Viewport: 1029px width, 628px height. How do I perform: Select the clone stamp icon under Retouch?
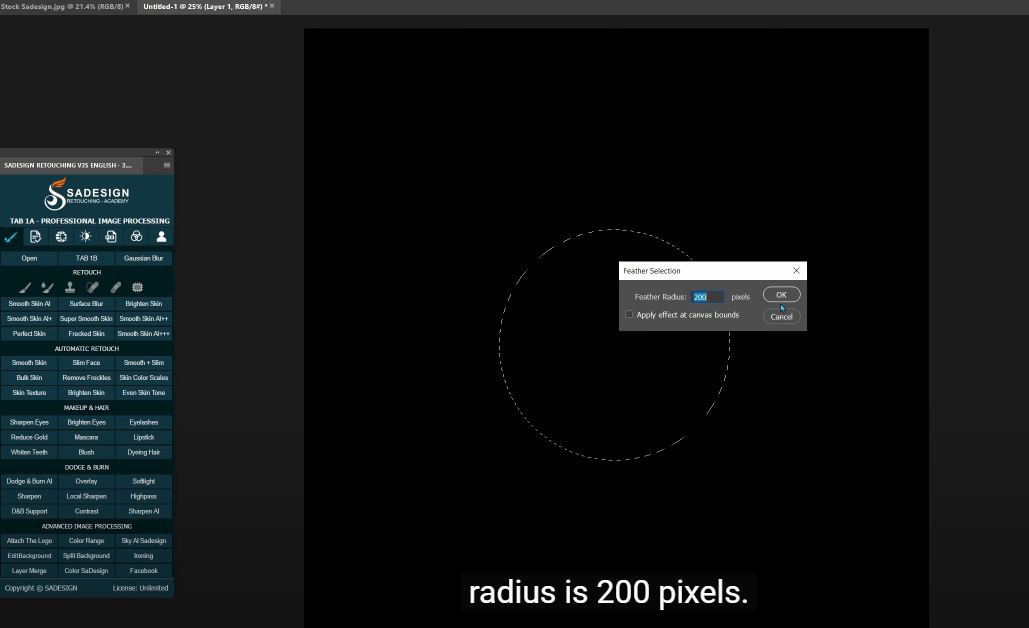[x=70, y=288]
